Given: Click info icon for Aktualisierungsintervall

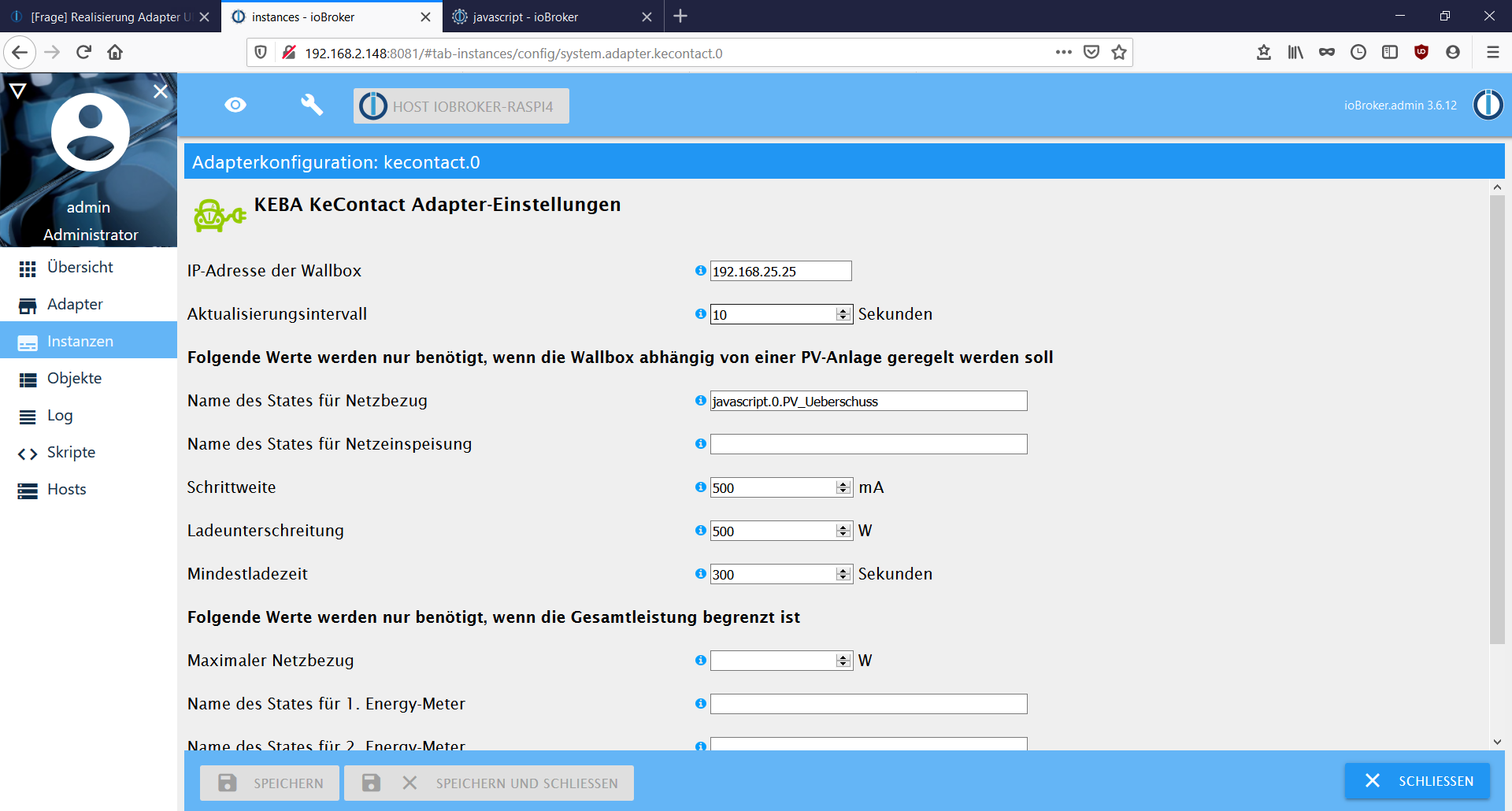Looking at the screenshot, I should coord(700,313).
